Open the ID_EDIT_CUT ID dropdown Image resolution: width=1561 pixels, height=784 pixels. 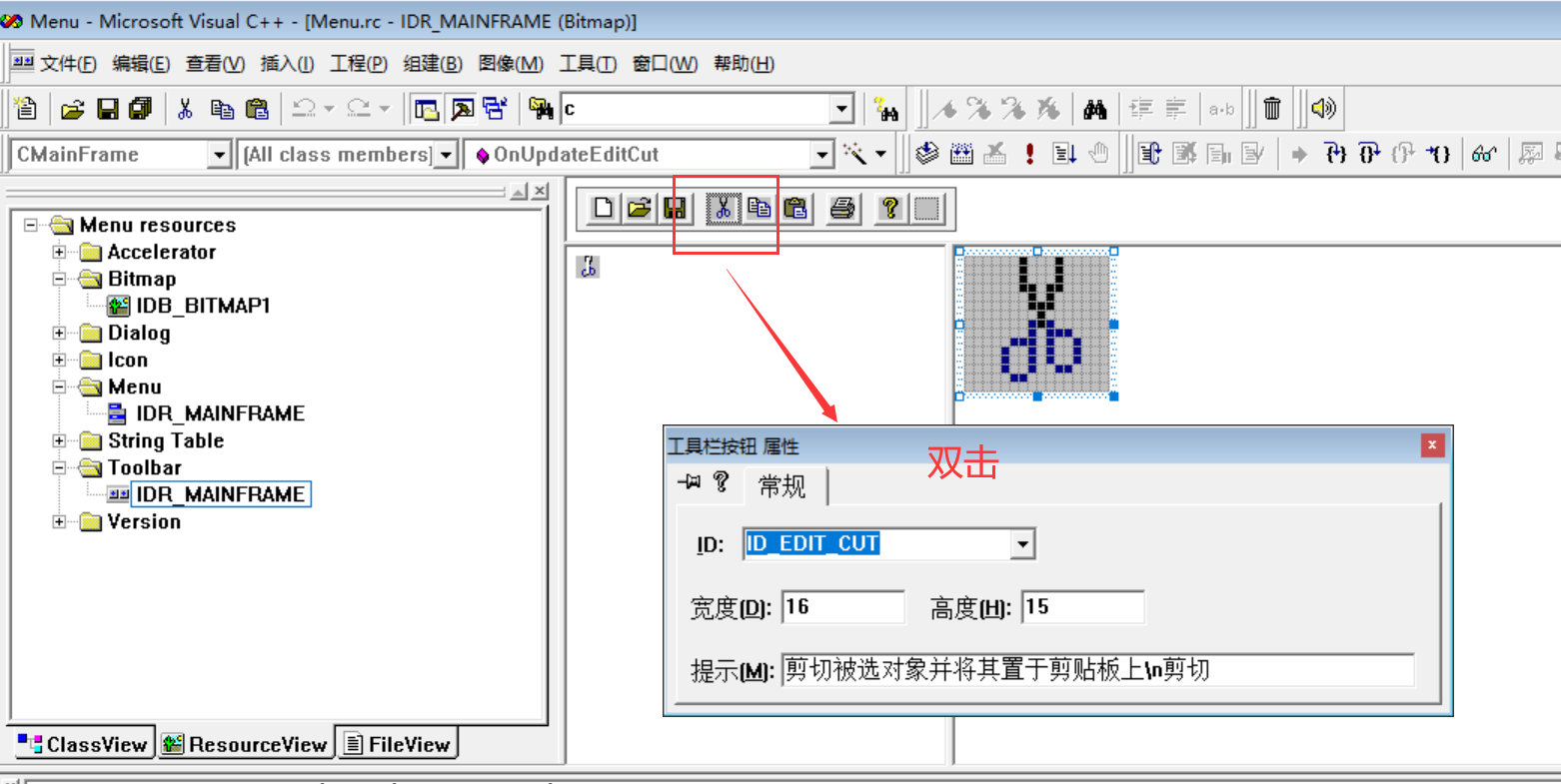1022,544
